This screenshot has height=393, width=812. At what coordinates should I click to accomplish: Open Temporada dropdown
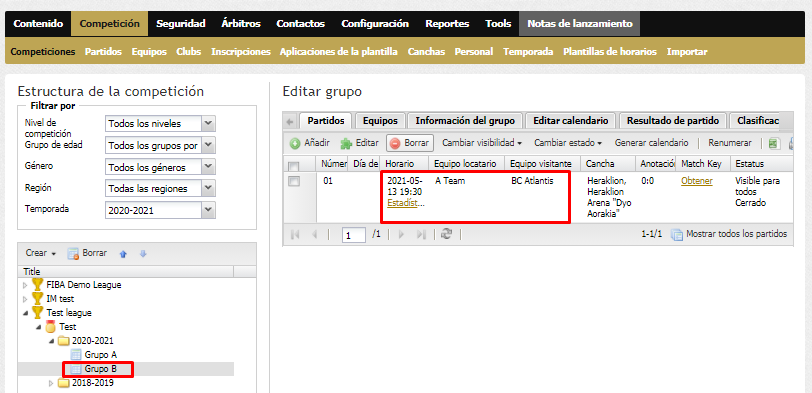pos(208,210)
